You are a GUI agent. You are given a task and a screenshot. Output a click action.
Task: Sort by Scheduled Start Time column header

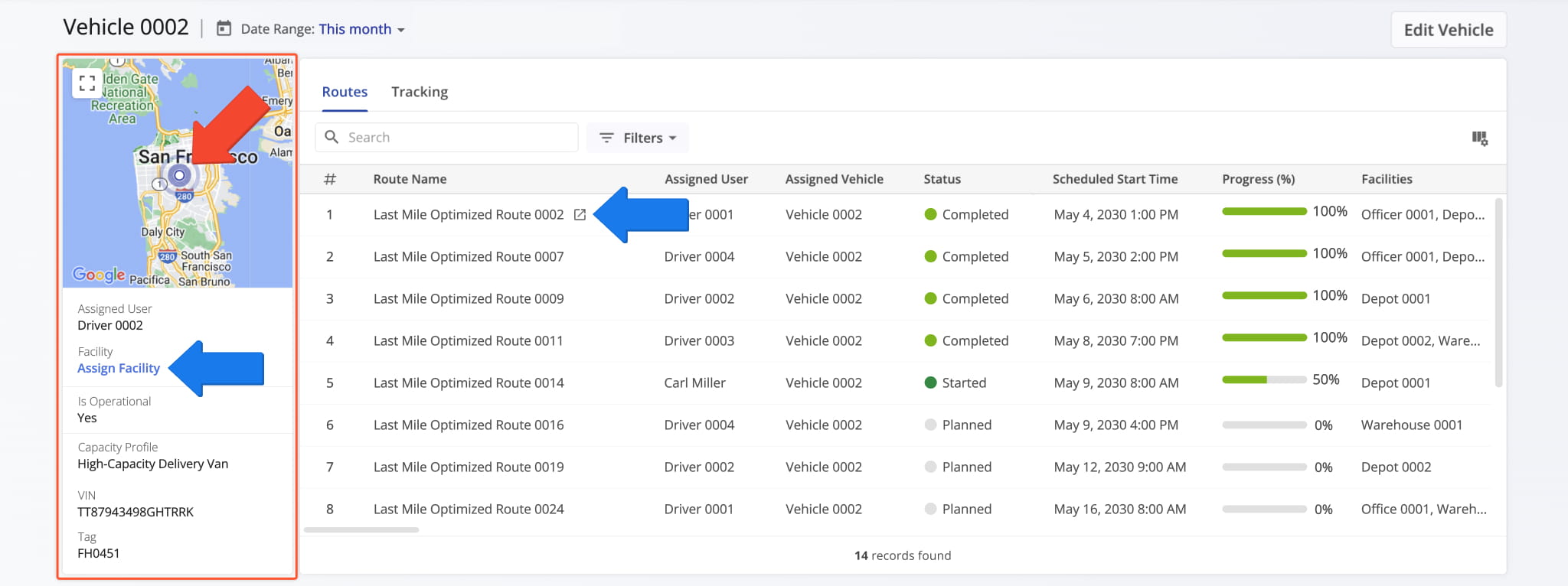(1115, 179)
